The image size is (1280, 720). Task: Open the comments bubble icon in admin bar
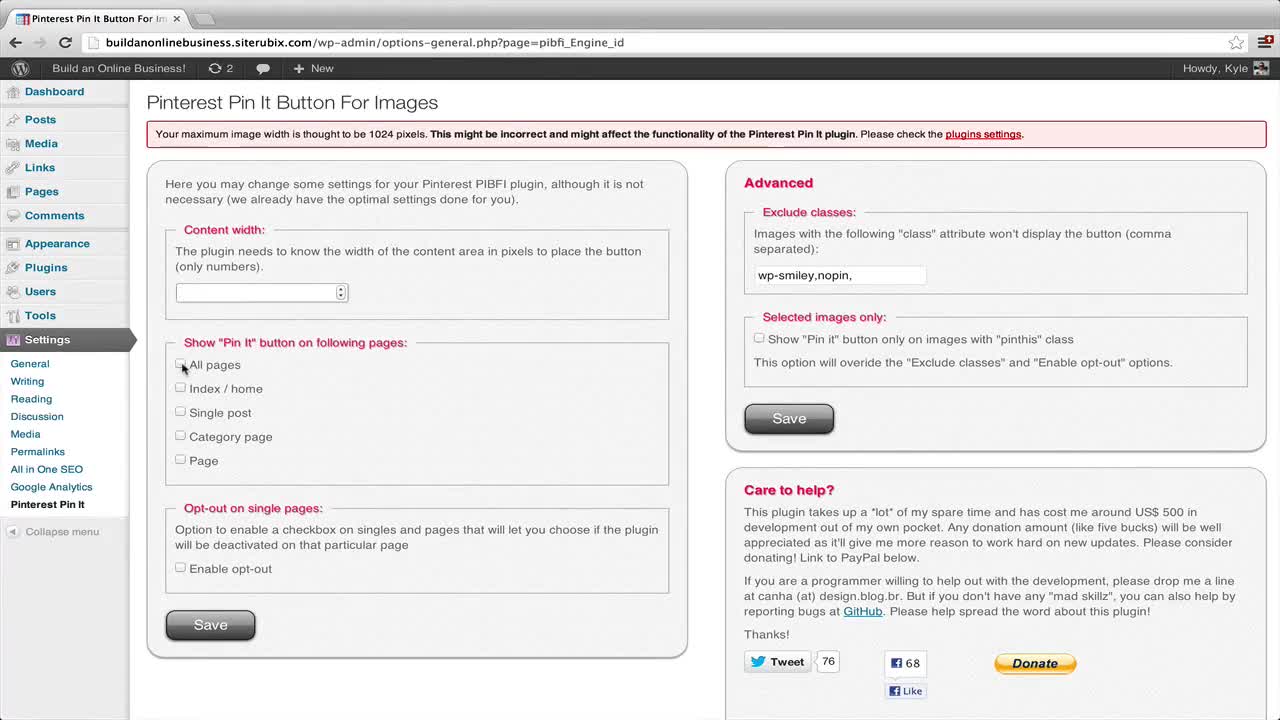[263, 68]
